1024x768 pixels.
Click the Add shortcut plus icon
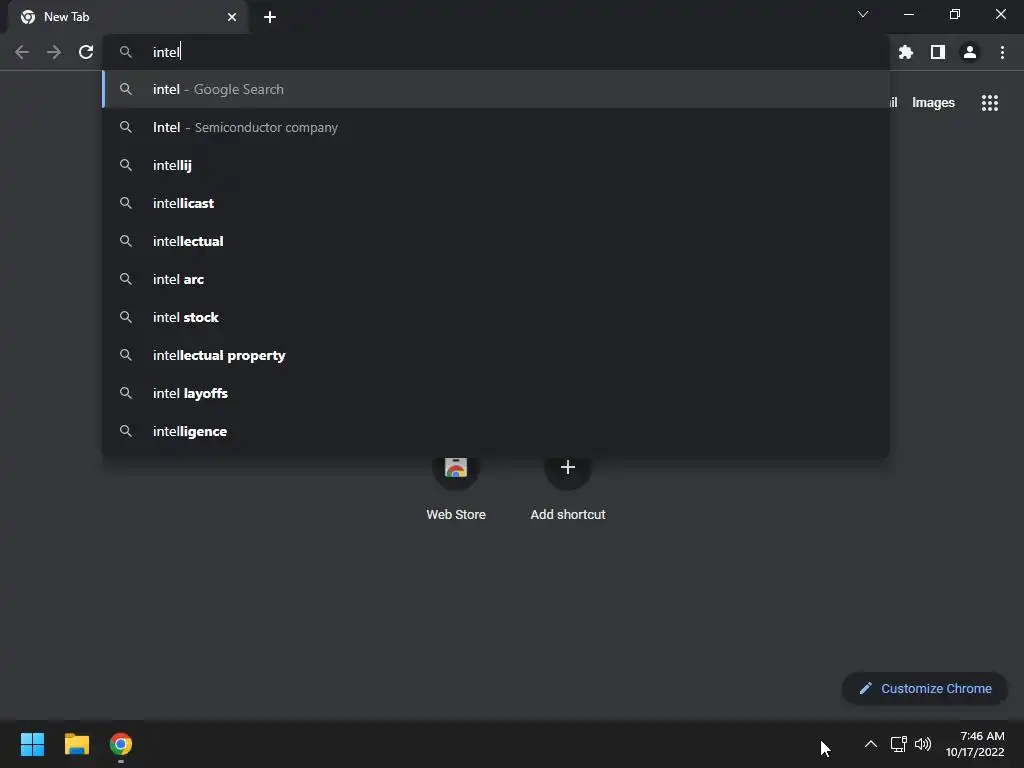coord(568,468)
